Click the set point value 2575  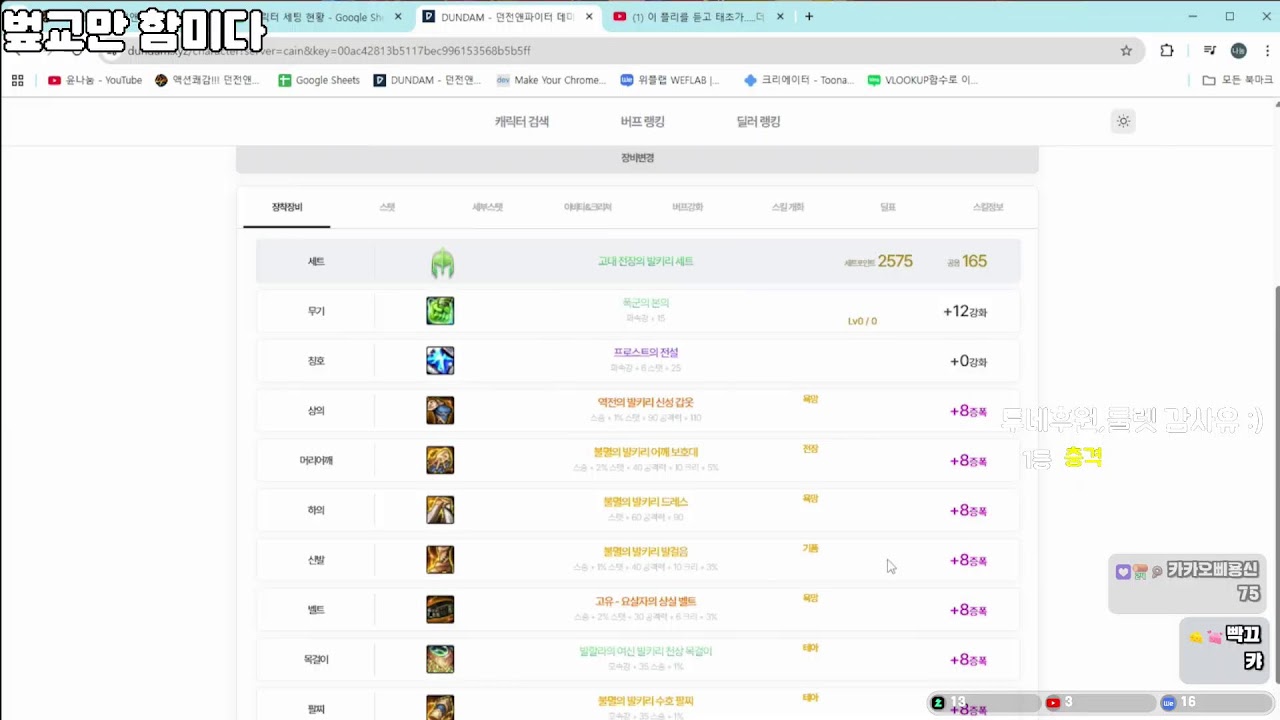coord(895,262)
